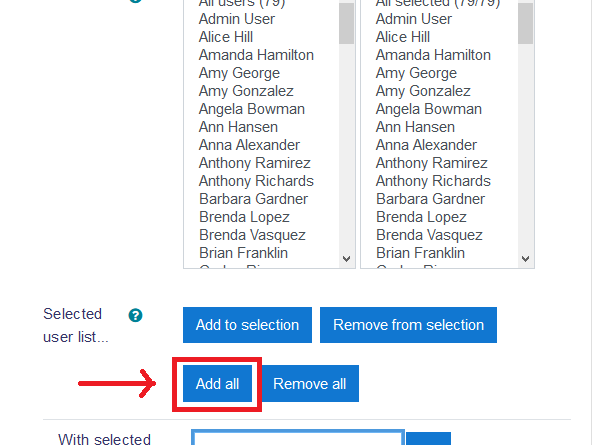
Task: Select Brian Franklin in the All selected list
Action: 420,253
